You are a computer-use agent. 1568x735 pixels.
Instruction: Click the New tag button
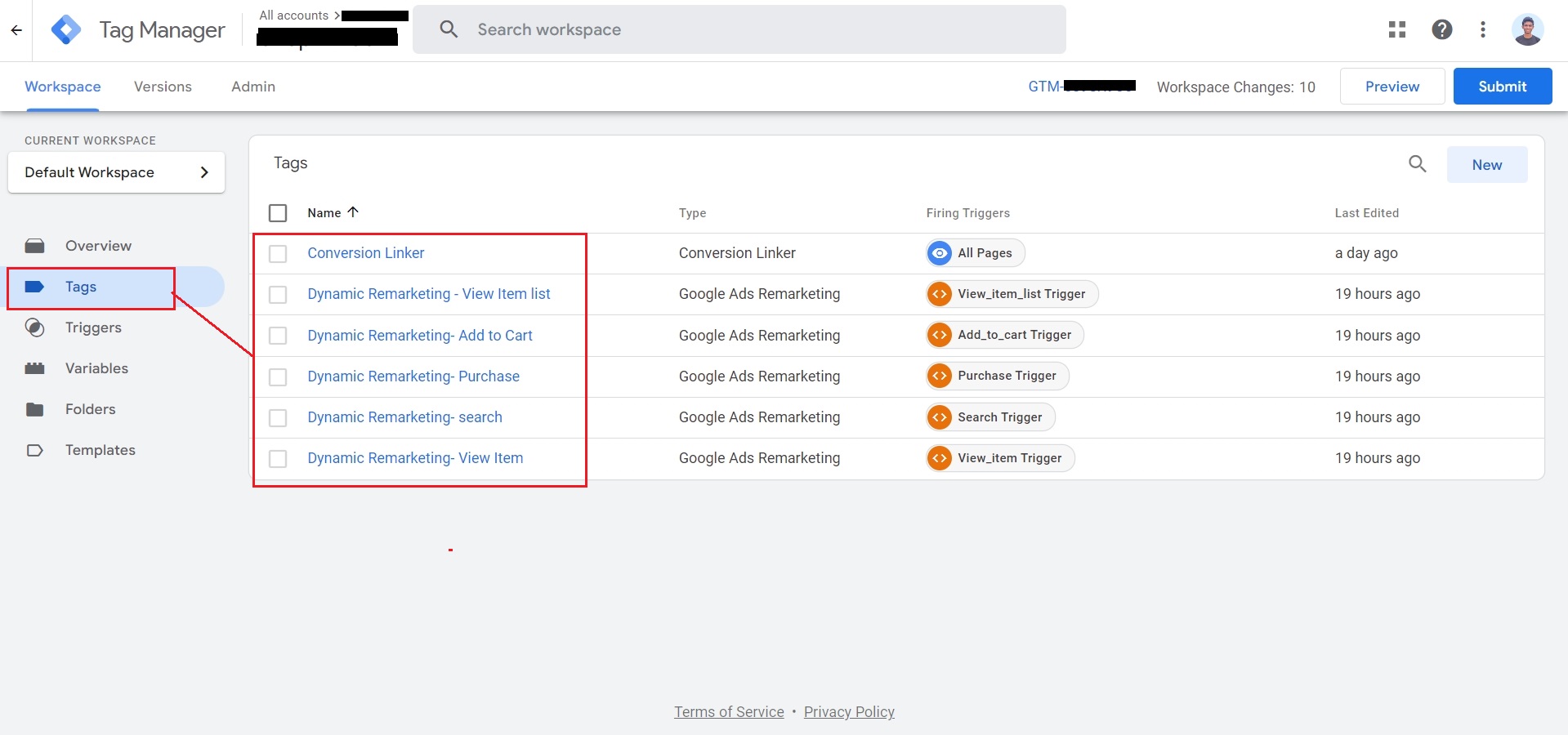[1487, 164]
